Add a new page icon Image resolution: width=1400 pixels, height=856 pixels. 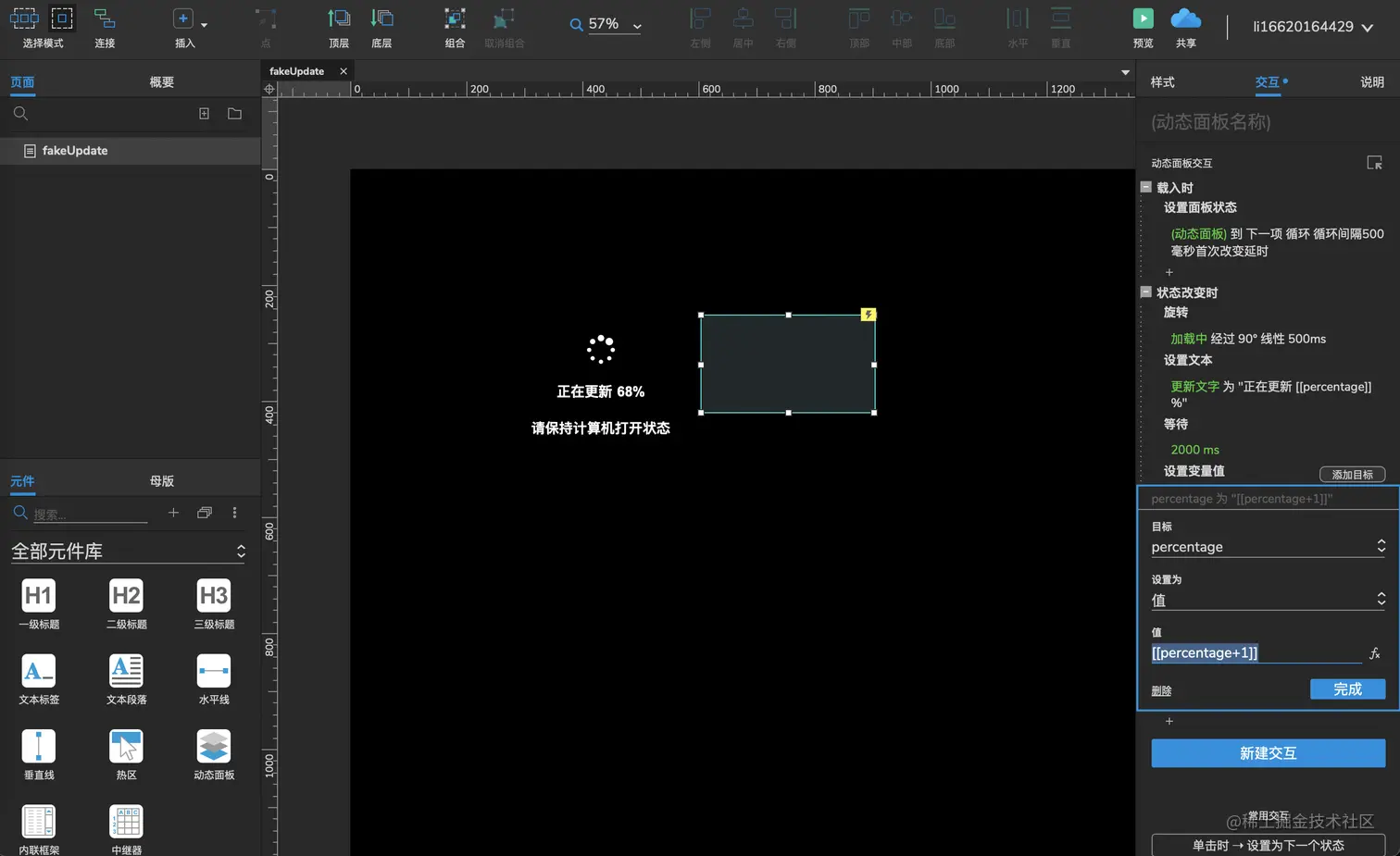pos(204,114)
